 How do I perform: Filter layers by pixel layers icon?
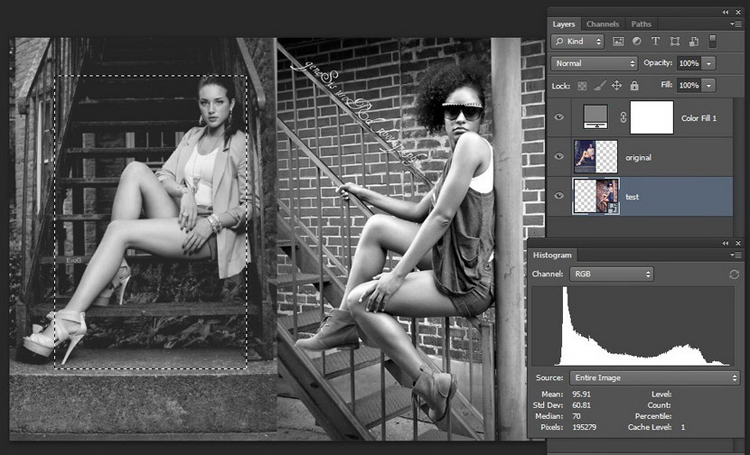(618, 42)
